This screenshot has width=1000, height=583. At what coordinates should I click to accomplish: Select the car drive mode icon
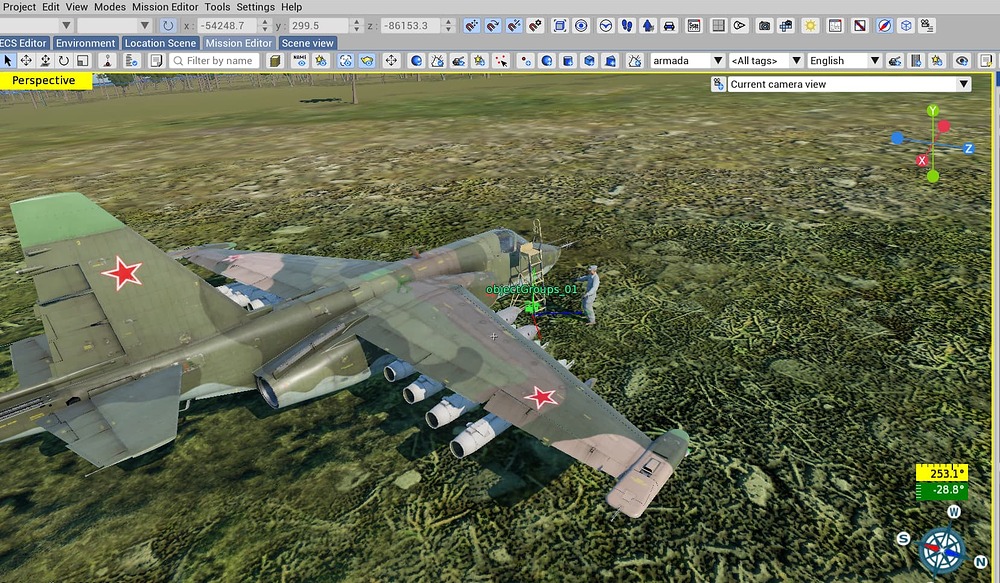click(x=669, y=26)
